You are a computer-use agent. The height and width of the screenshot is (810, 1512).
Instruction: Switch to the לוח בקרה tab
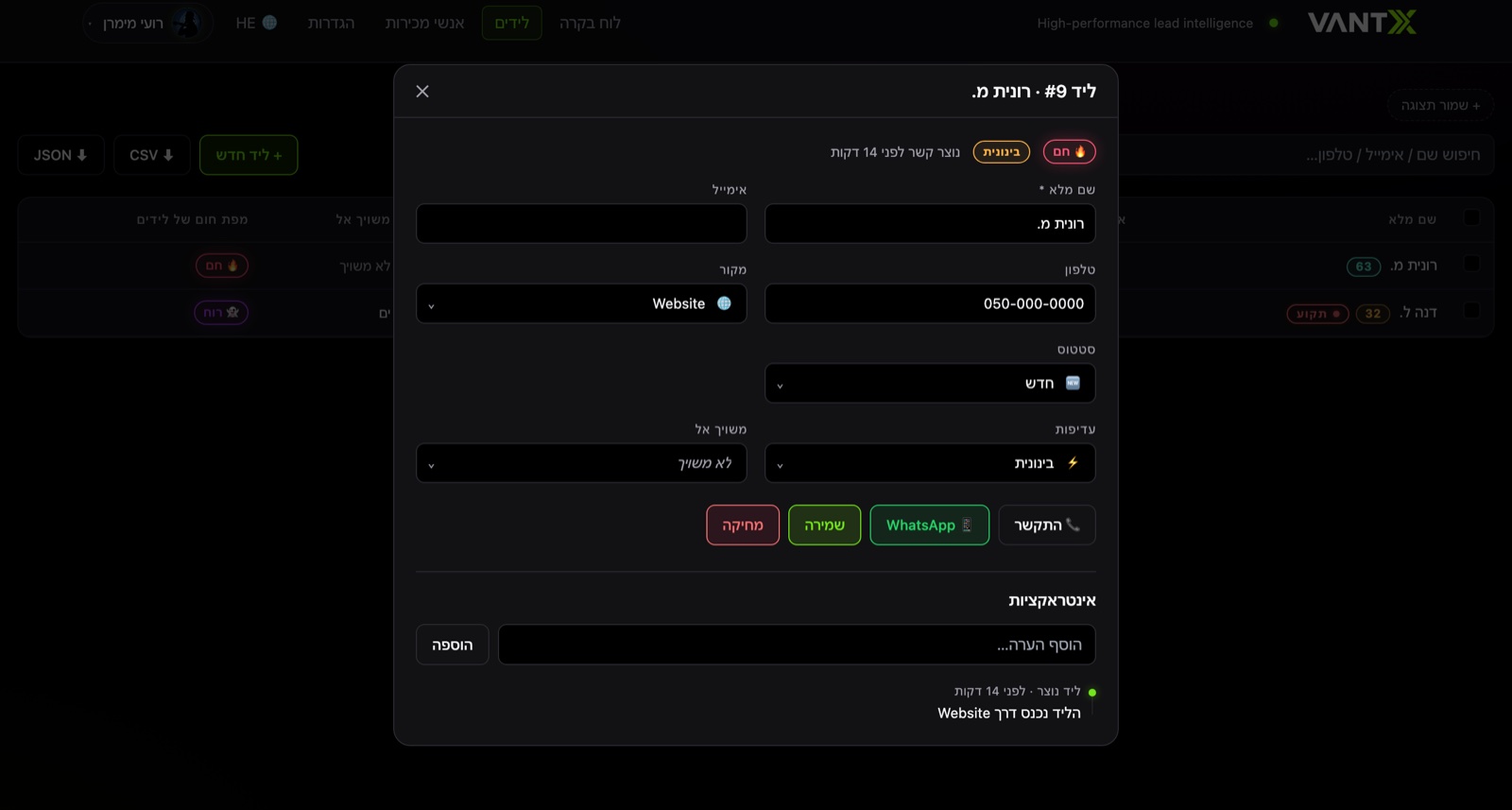tap(590, 23)
